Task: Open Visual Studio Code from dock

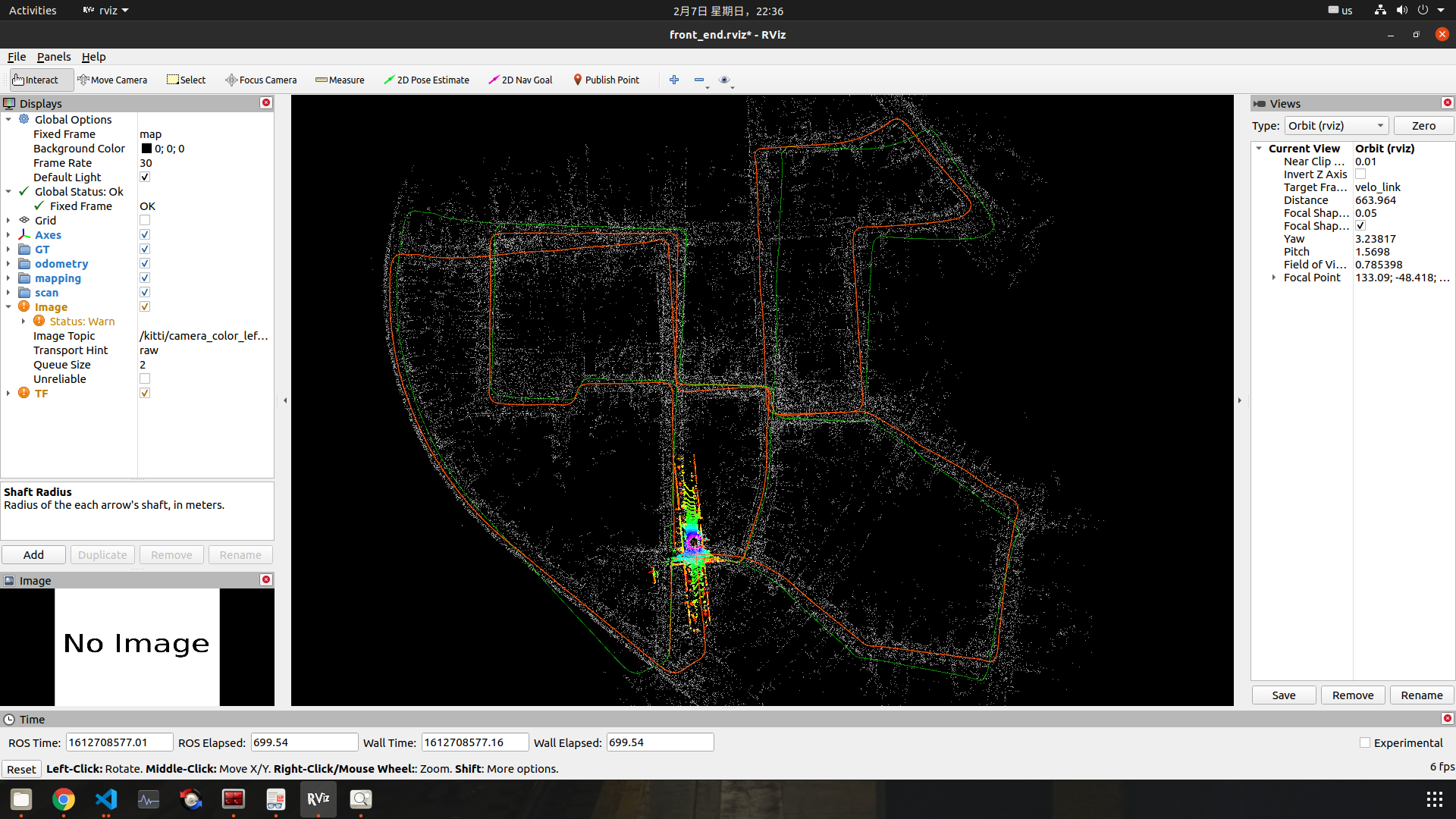Action: pyautogui.click(x=106, y=799)
